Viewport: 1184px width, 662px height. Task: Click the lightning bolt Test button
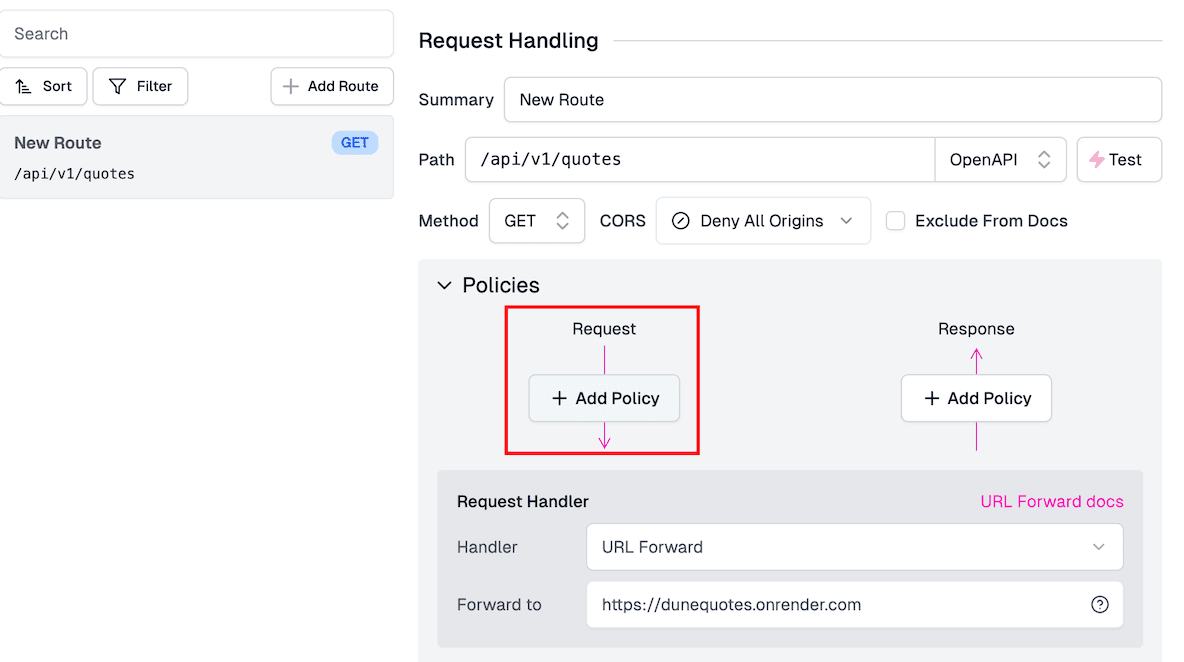point(1118,160)
